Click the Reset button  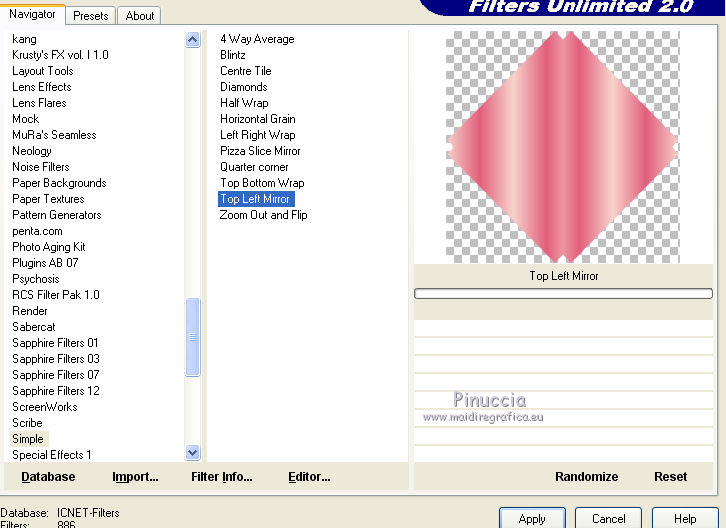coord(670,477)
